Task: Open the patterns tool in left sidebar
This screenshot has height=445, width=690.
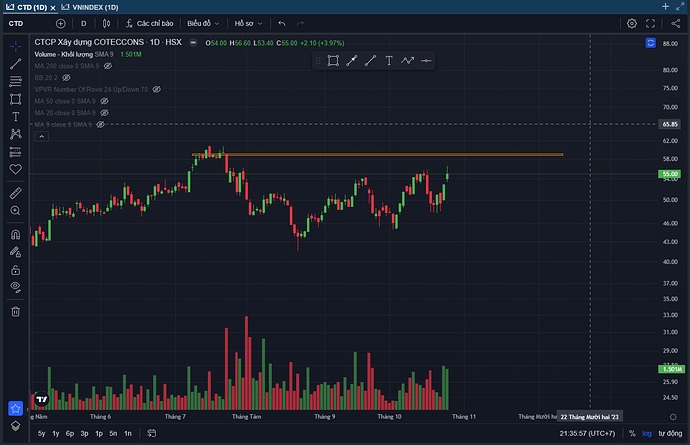Action: [15, 134]
